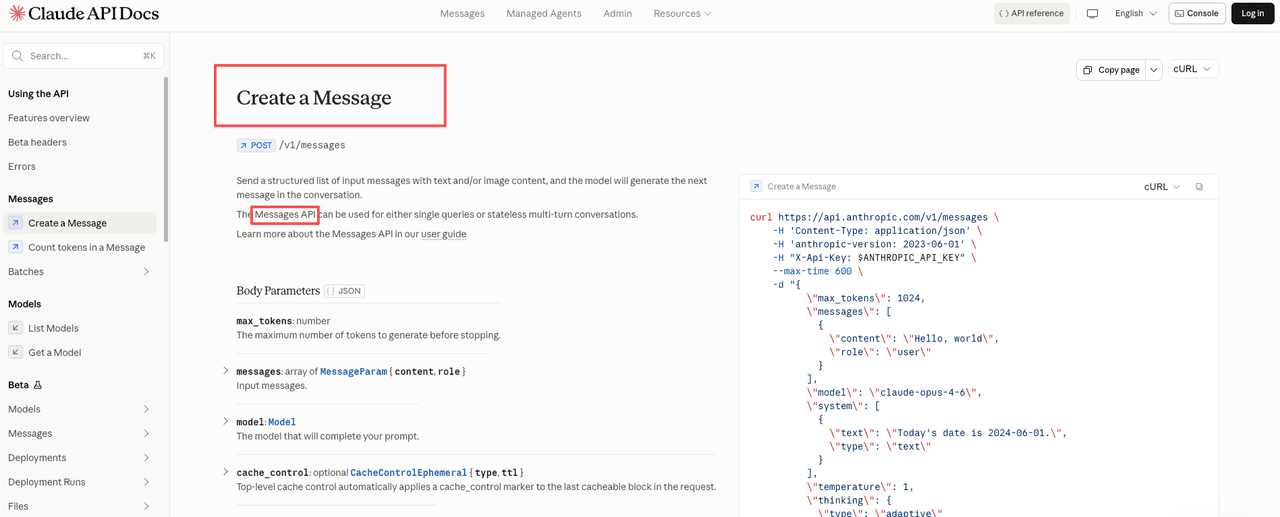Expand the model body parameter
Image resolution: width=1280 pixels, height=517 pixels.
tap(226, 421)
